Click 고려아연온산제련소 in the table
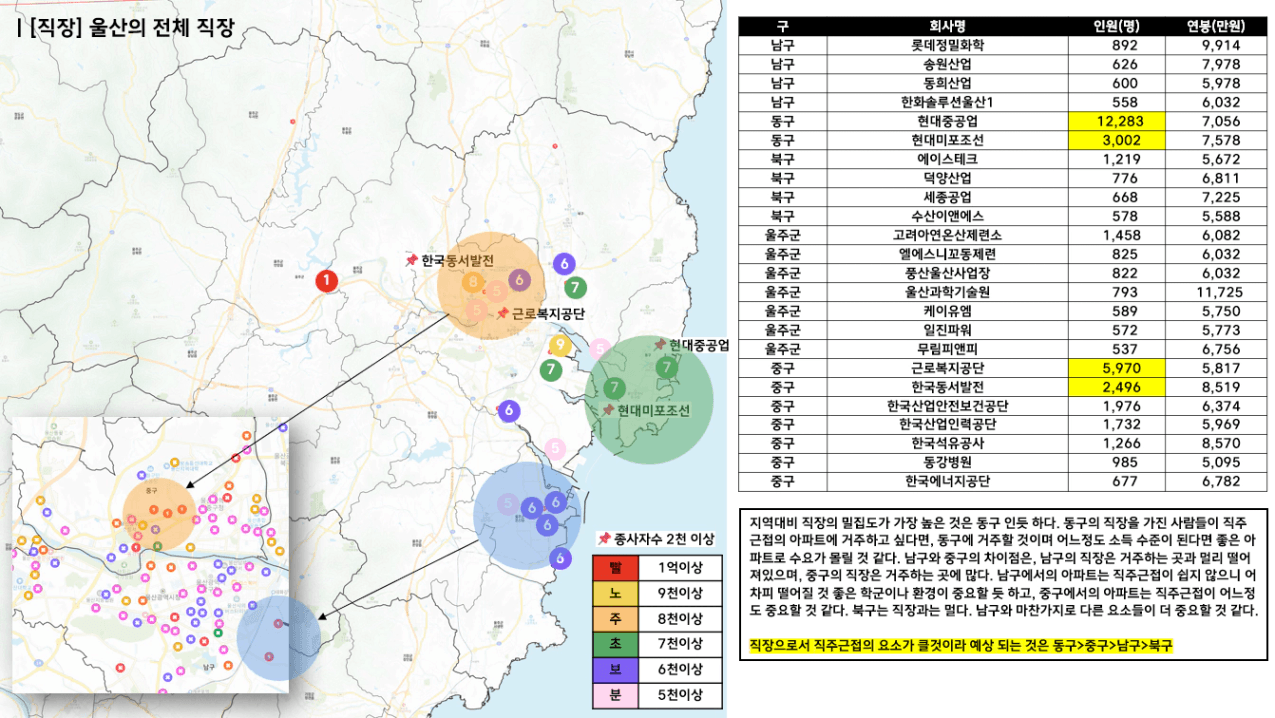The width and height of the screenshot is (1275, 718). click(947, 236)
